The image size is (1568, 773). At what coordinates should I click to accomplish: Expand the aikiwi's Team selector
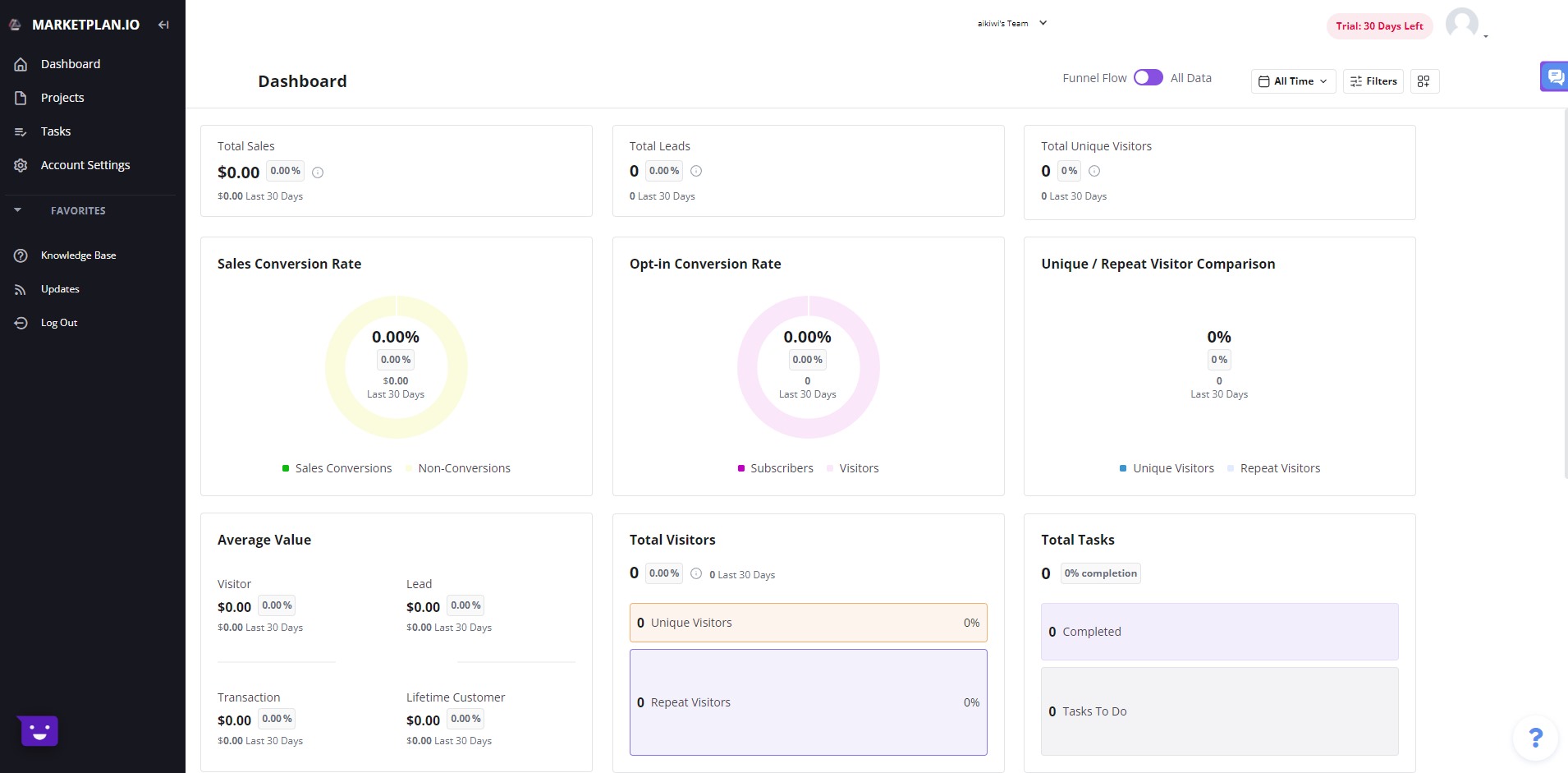1012,24
